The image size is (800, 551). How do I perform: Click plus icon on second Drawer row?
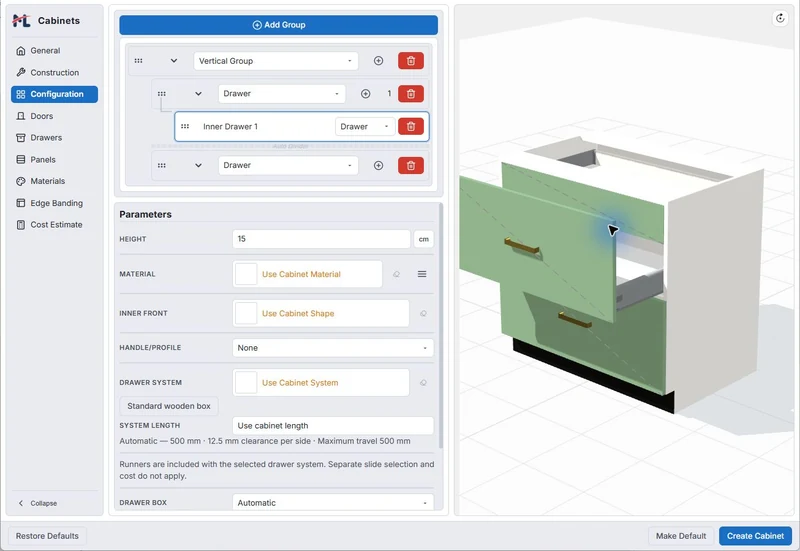[379, 165]
